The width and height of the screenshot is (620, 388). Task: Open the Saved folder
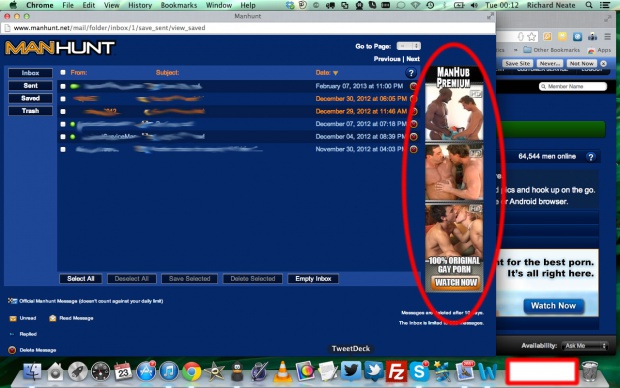(30, 98)
